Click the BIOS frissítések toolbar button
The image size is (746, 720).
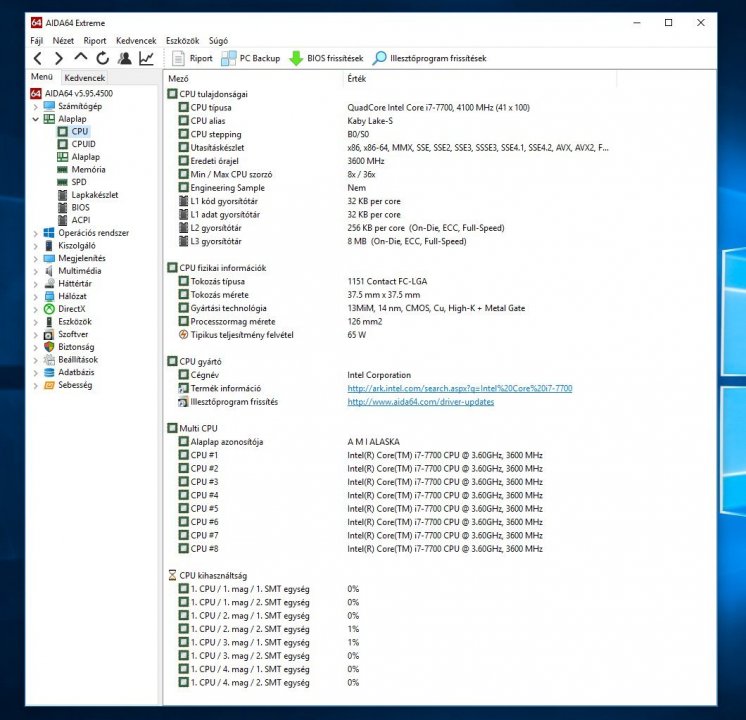click(326, 59)
